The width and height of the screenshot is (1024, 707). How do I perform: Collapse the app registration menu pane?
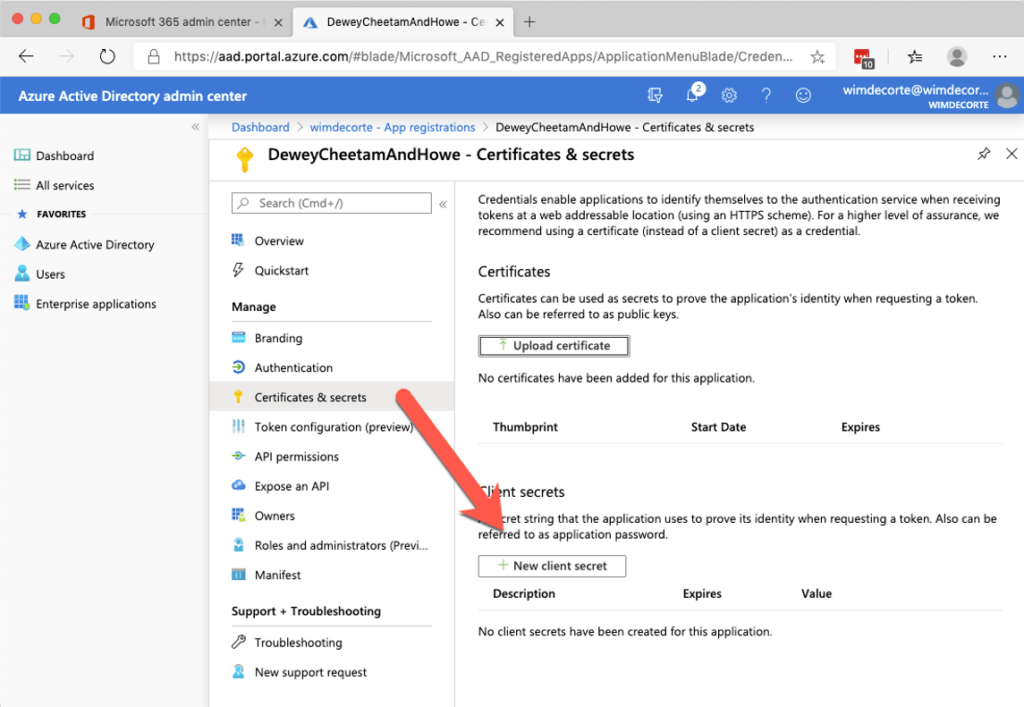coord(442,203)
